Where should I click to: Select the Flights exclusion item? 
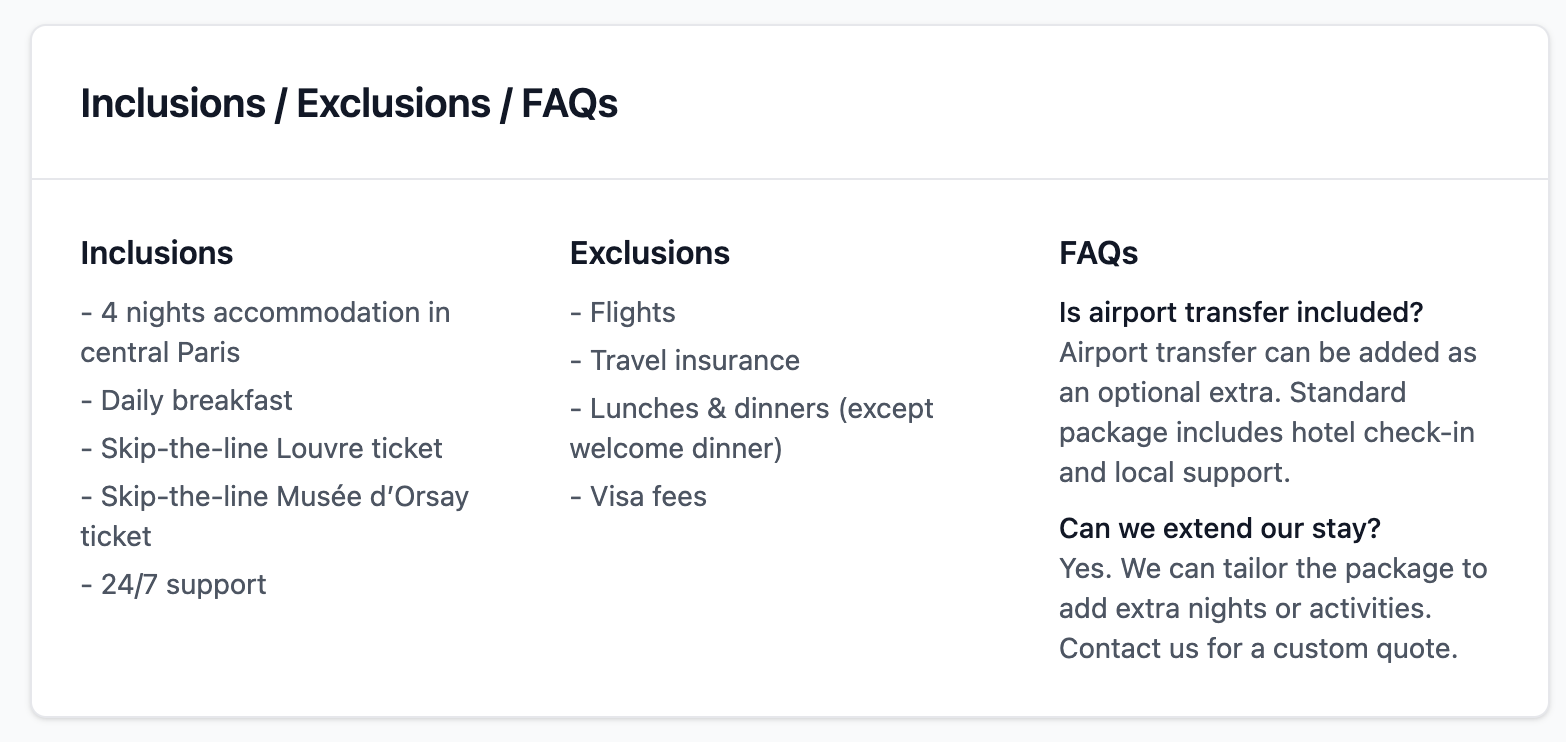pos(623,312)
